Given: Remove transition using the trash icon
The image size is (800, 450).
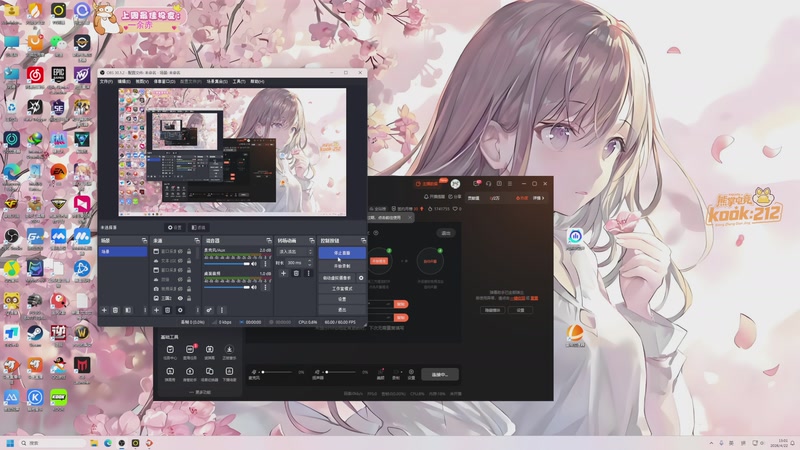Looking at the screenshot, I should 296,273.
